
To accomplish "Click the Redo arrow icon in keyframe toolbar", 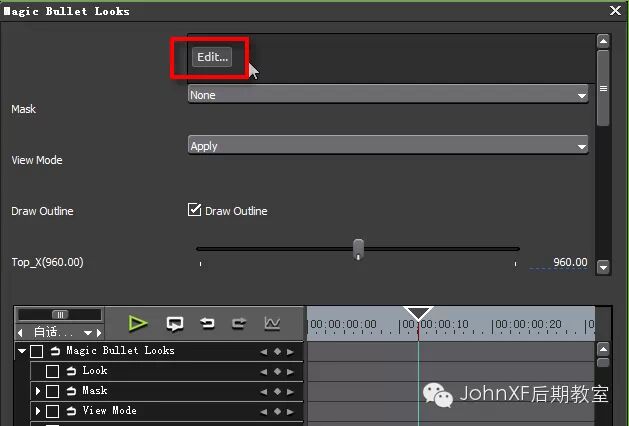I will point(239,323).
